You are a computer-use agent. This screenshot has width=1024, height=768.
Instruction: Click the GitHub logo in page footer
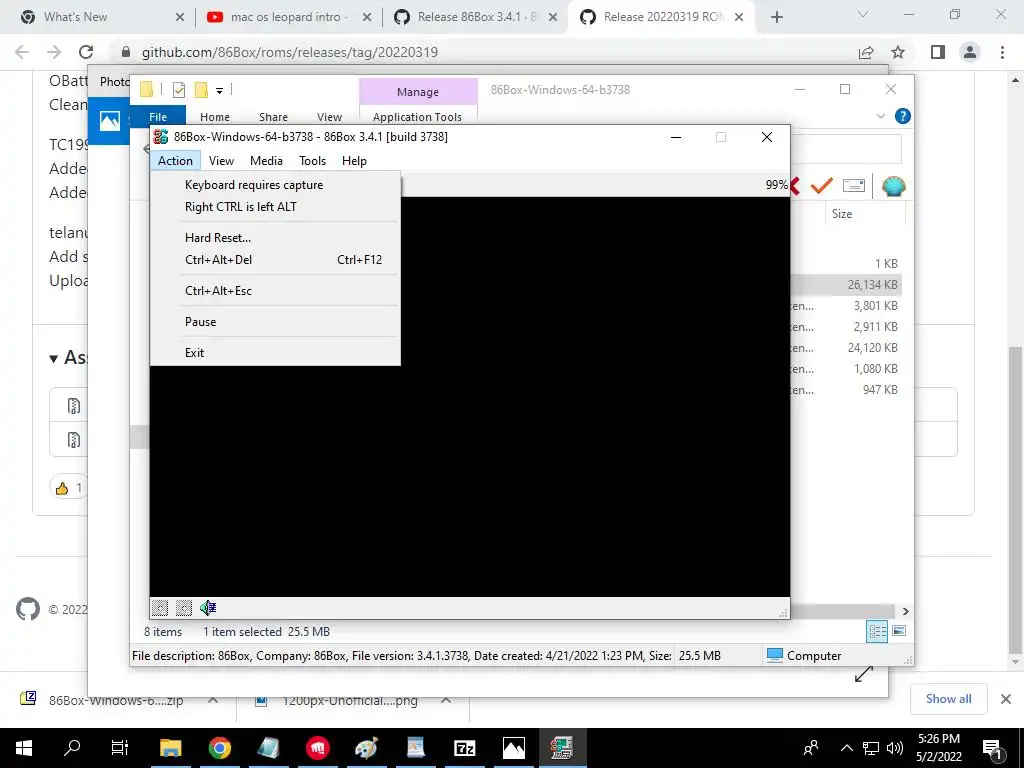[27, 609]
